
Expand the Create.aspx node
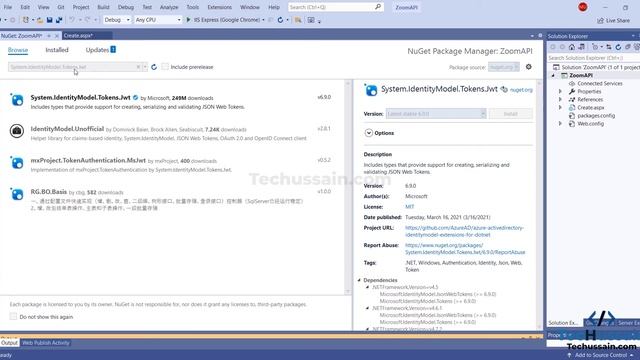(560, 107)
